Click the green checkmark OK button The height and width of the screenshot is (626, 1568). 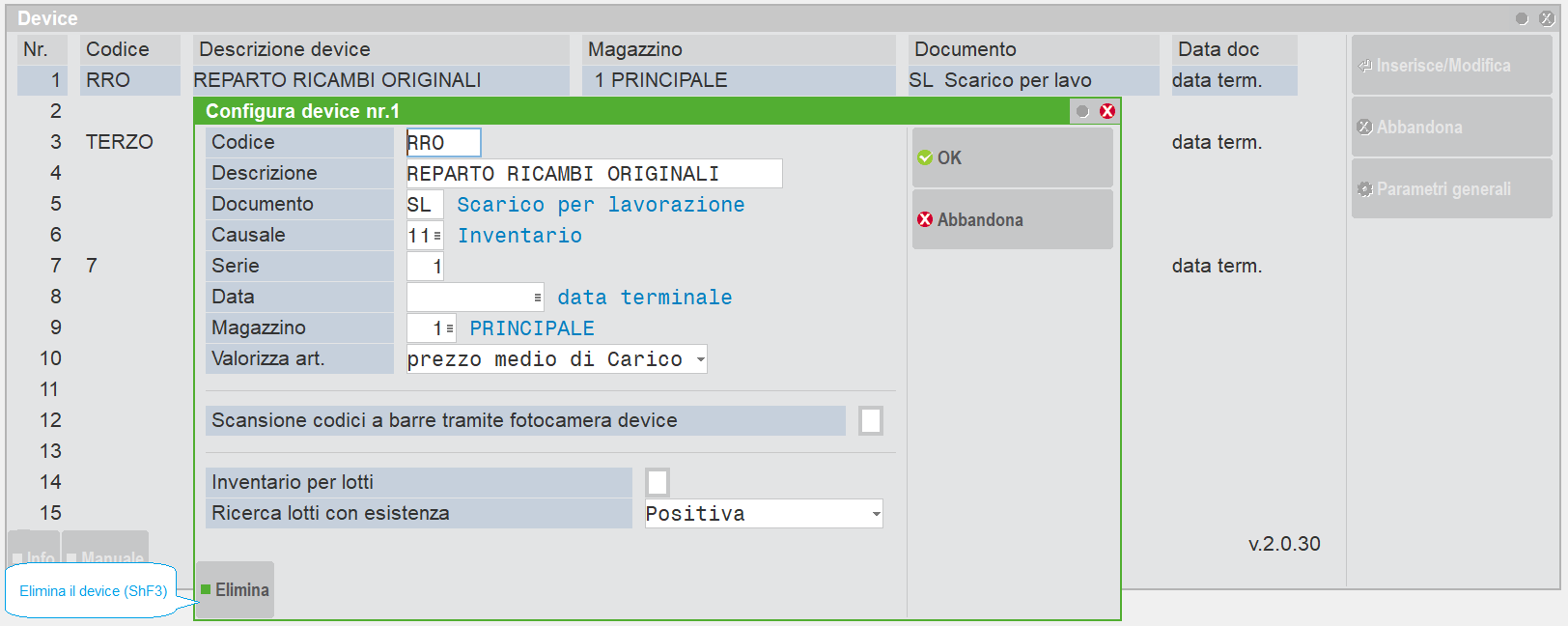(1011, 157)
